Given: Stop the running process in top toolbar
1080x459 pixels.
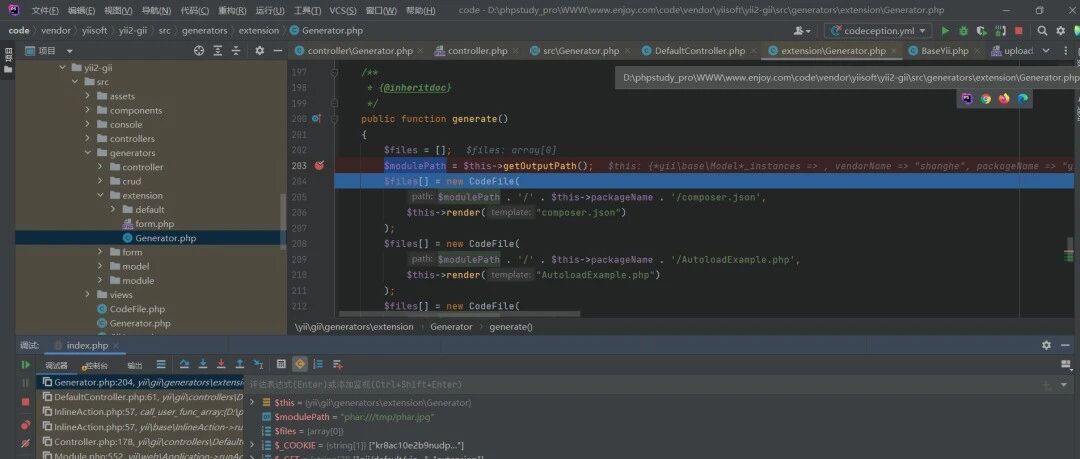Looking at the screenshot, I should click(1019, 30).
